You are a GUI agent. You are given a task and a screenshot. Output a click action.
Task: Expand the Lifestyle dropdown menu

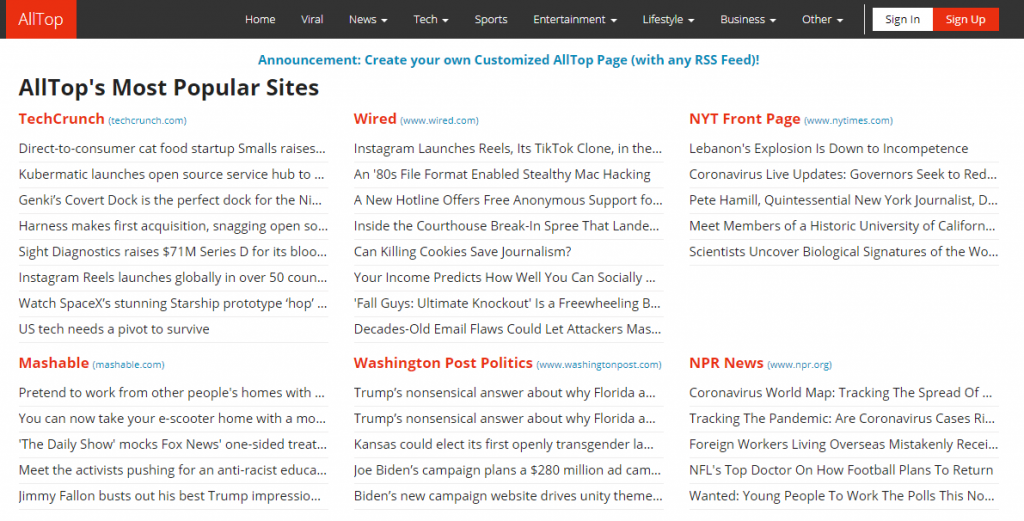(668, 20)
